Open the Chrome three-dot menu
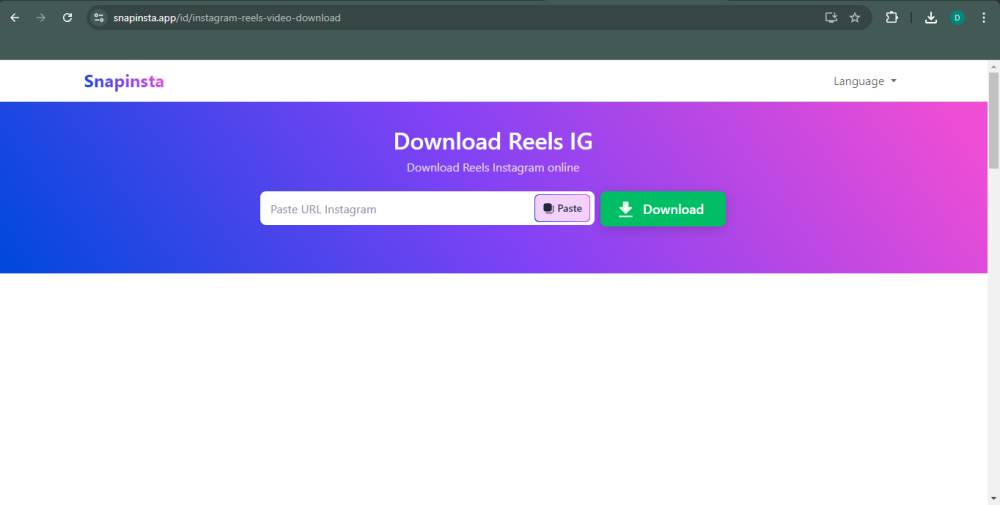The height and width of the screenshot is (505, 1000). [983, 18]
